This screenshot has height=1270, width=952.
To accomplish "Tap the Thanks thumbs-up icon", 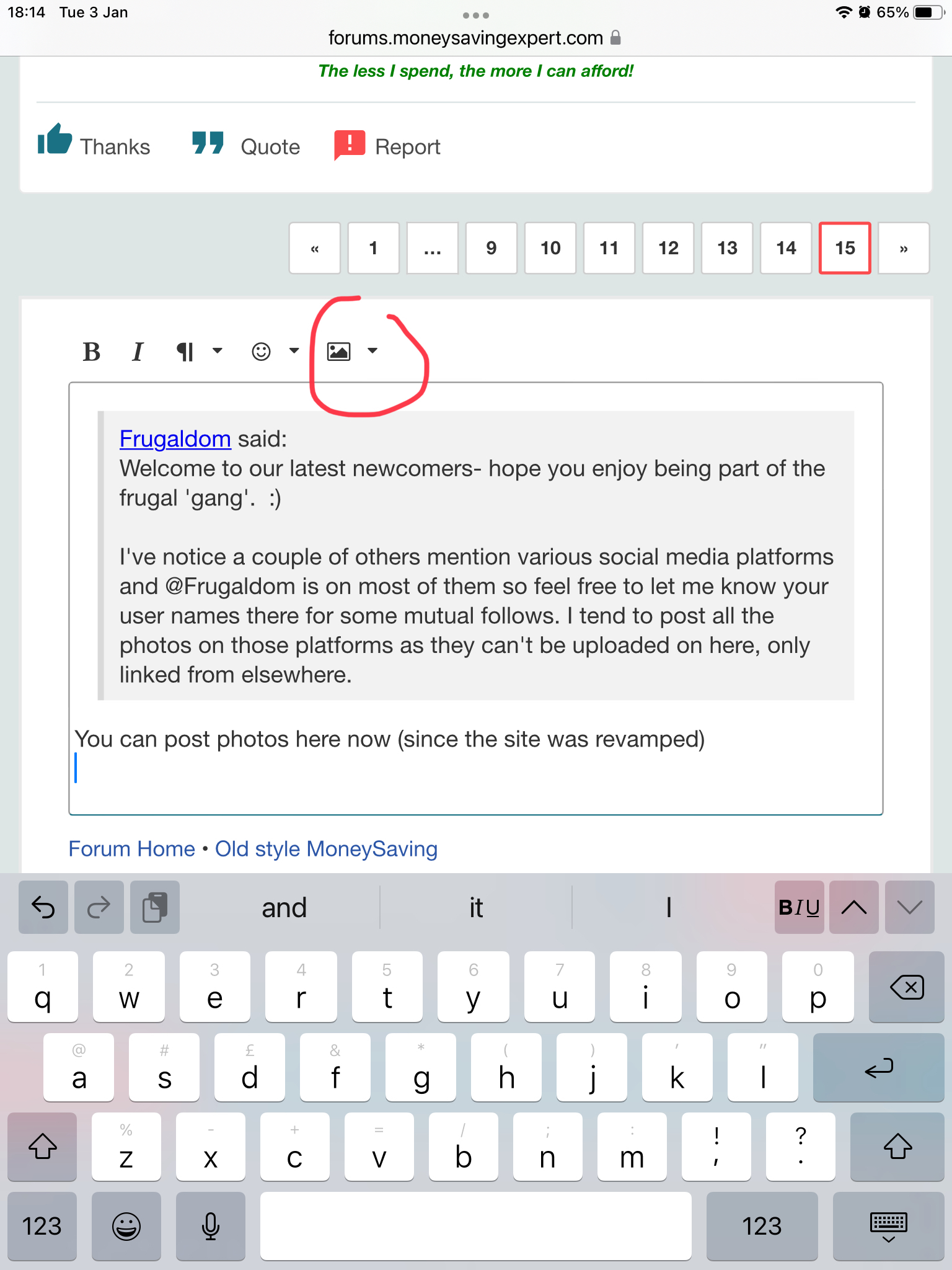I will click(x=55, y=139).
